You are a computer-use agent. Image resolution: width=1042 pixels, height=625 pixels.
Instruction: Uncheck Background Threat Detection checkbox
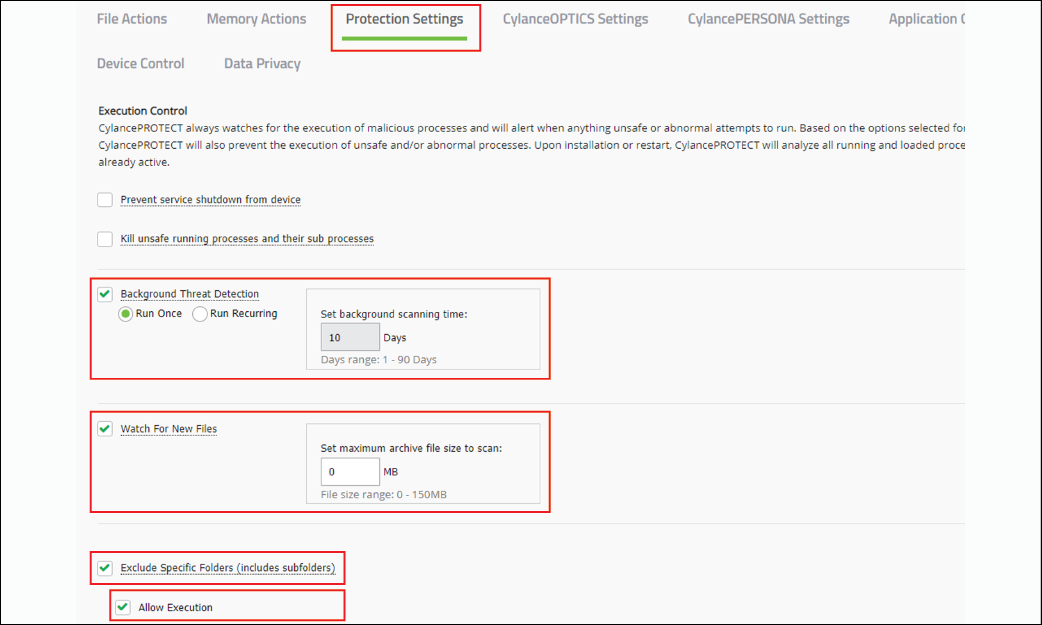pos(105,294)
